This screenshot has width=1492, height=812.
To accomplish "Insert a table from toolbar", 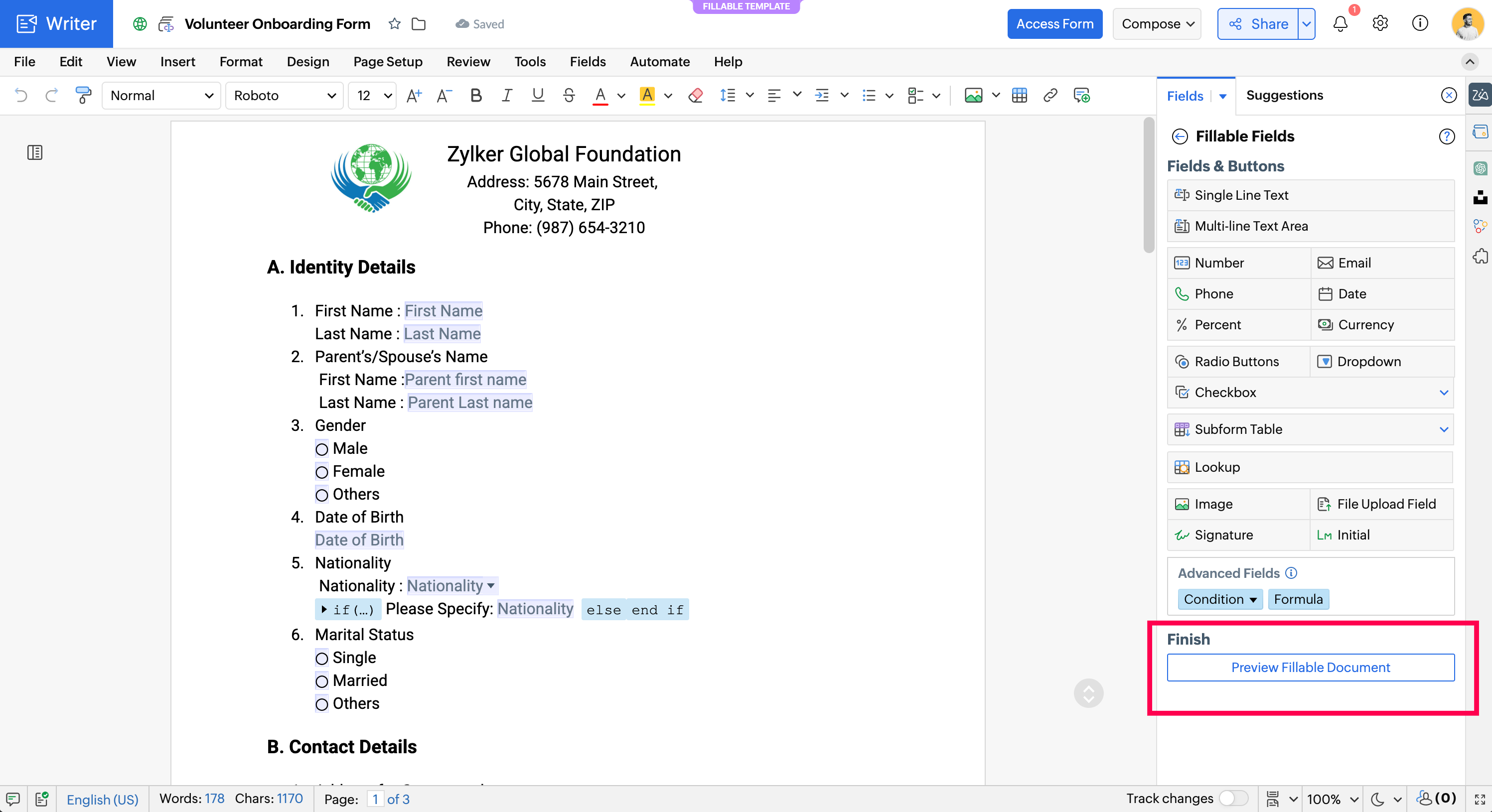I will [1019, 96].
